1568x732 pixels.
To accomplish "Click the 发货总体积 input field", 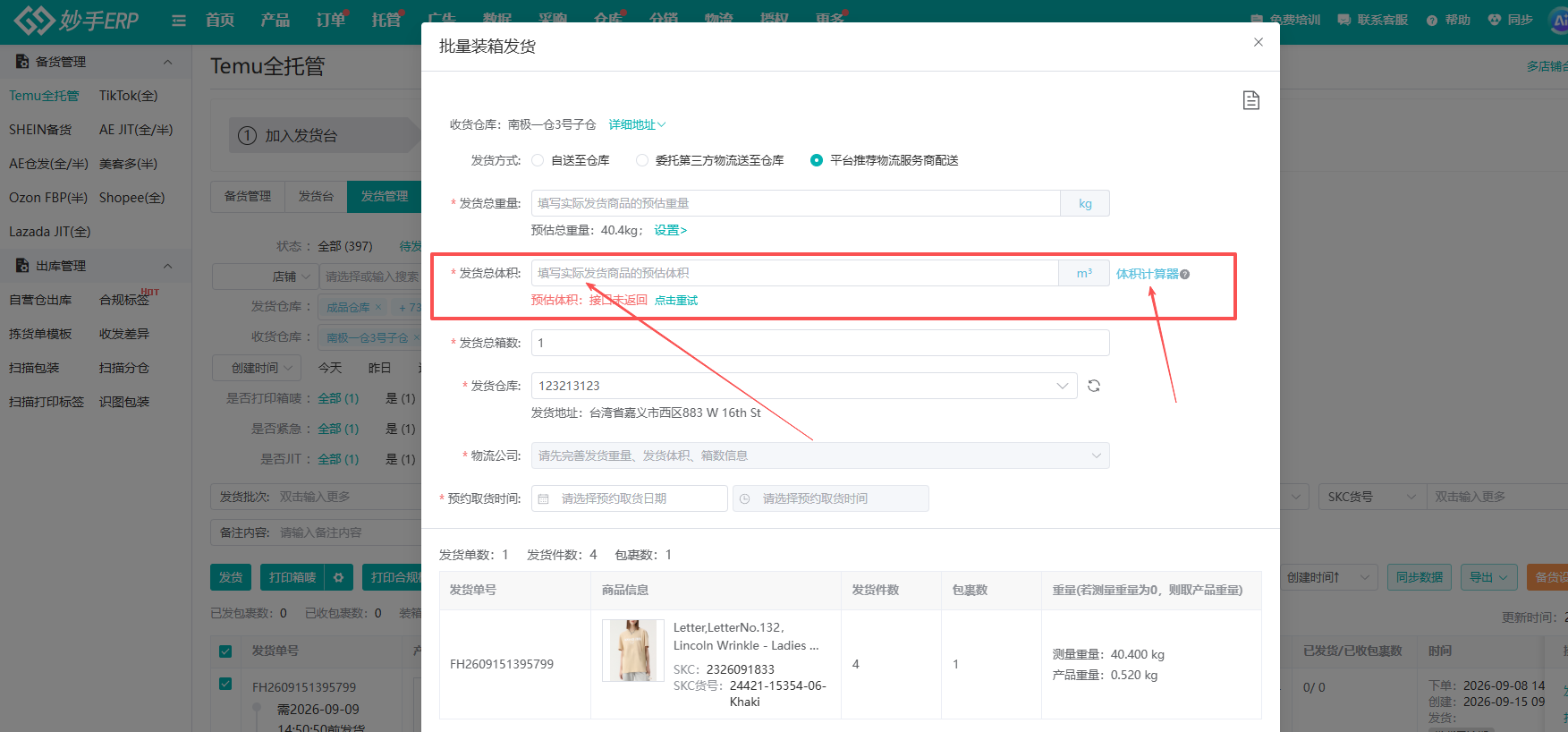I will 794,273.
